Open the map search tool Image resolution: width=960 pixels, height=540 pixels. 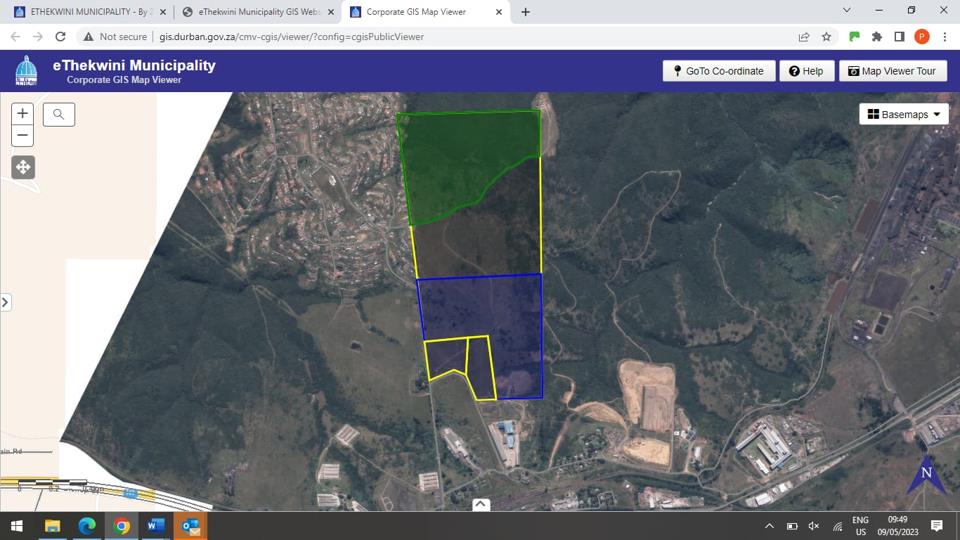pyautogui.click(x=59, y=114)
